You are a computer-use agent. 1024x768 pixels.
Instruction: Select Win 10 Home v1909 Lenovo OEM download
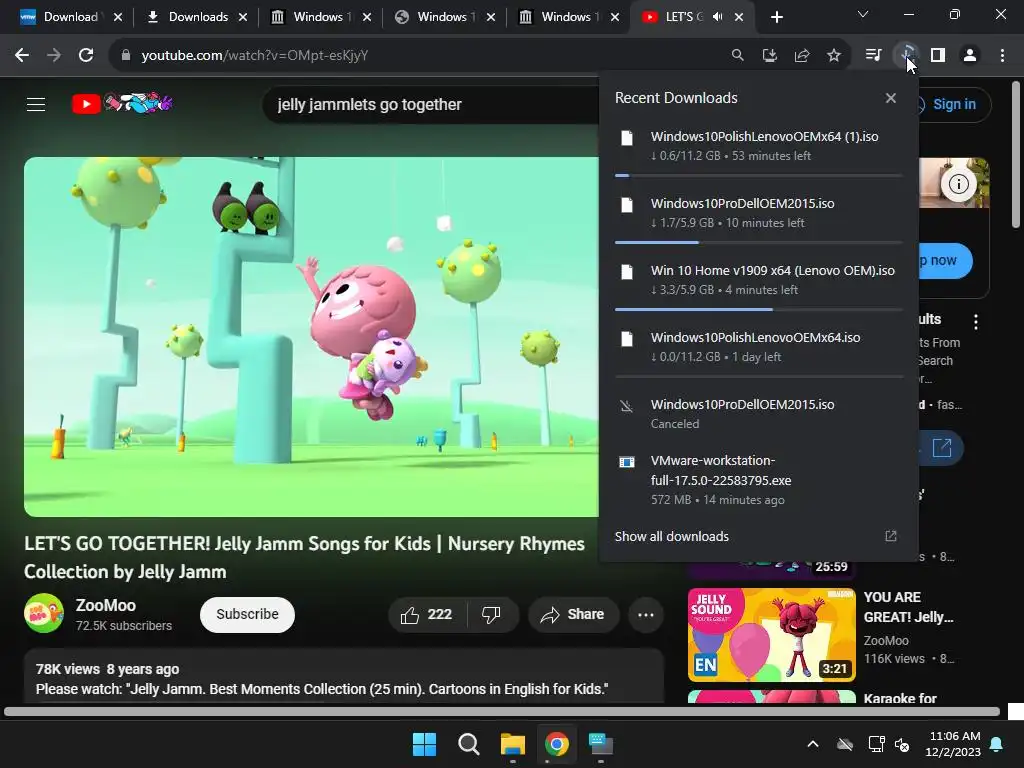[758, 280]
